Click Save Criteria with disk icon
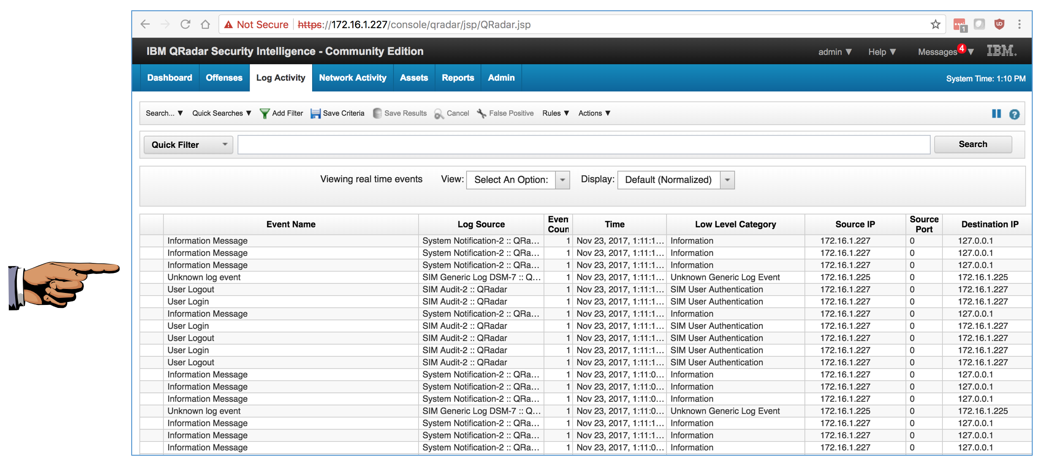The width and height of the screenshot is (1041, 466). [337, 114]
